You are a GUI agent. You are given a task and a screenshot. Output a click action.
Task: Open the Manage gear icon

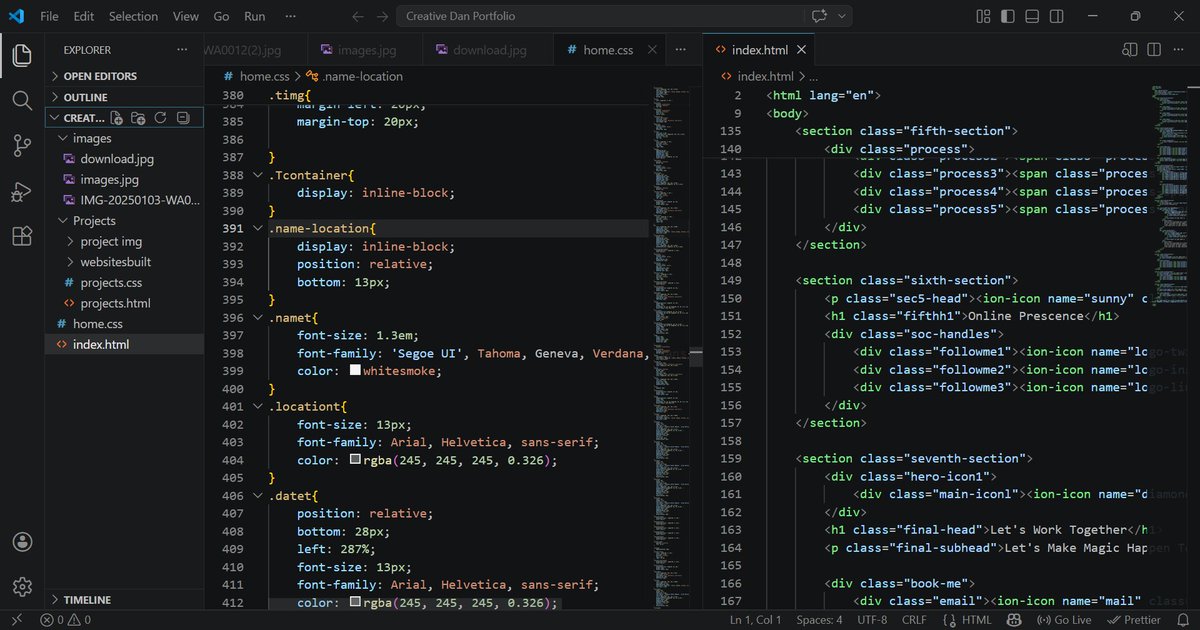(x=22, y=587)
